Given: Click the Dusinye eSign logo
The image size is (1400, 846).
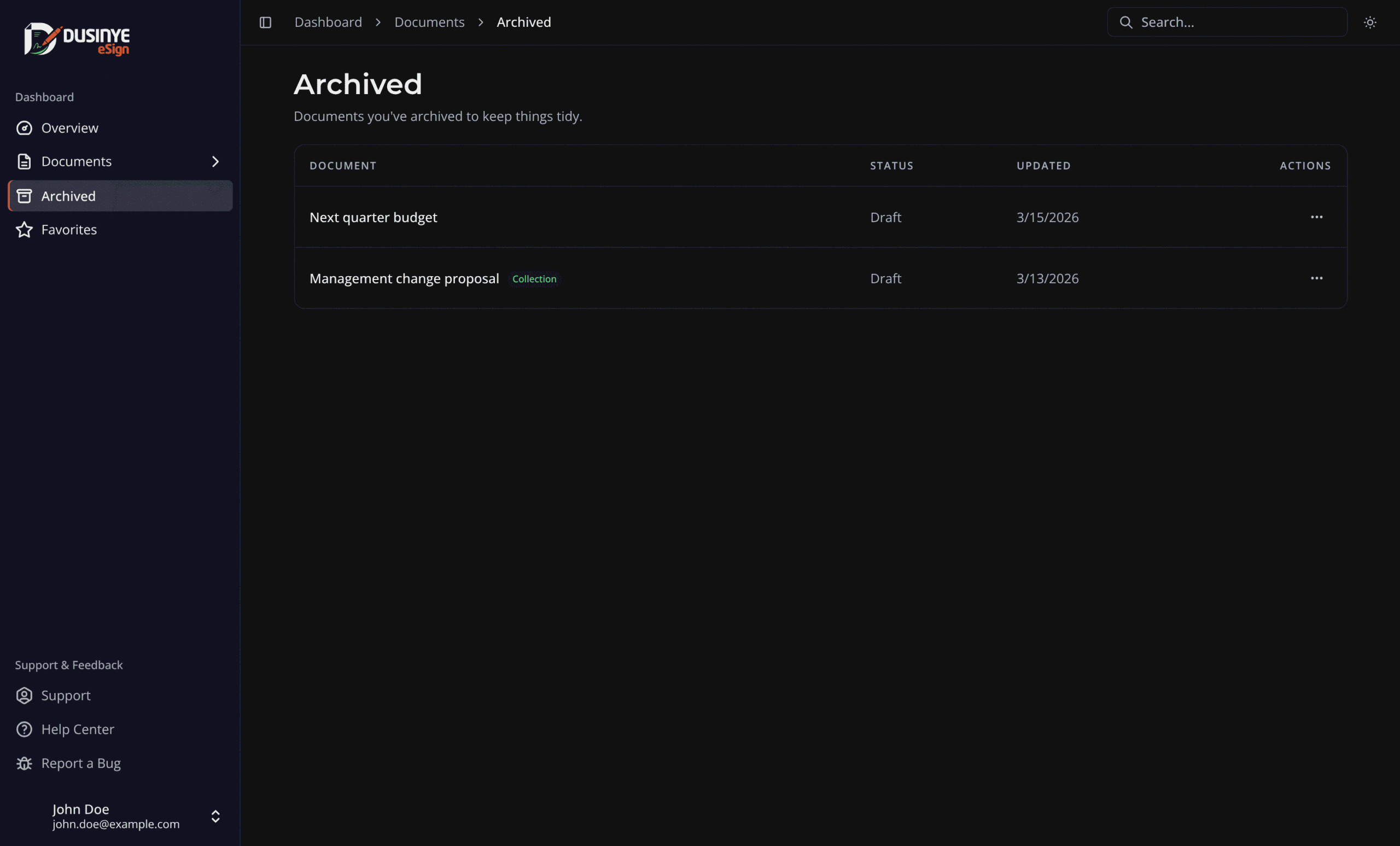Looking at the screenshot, I should point(77,39).
